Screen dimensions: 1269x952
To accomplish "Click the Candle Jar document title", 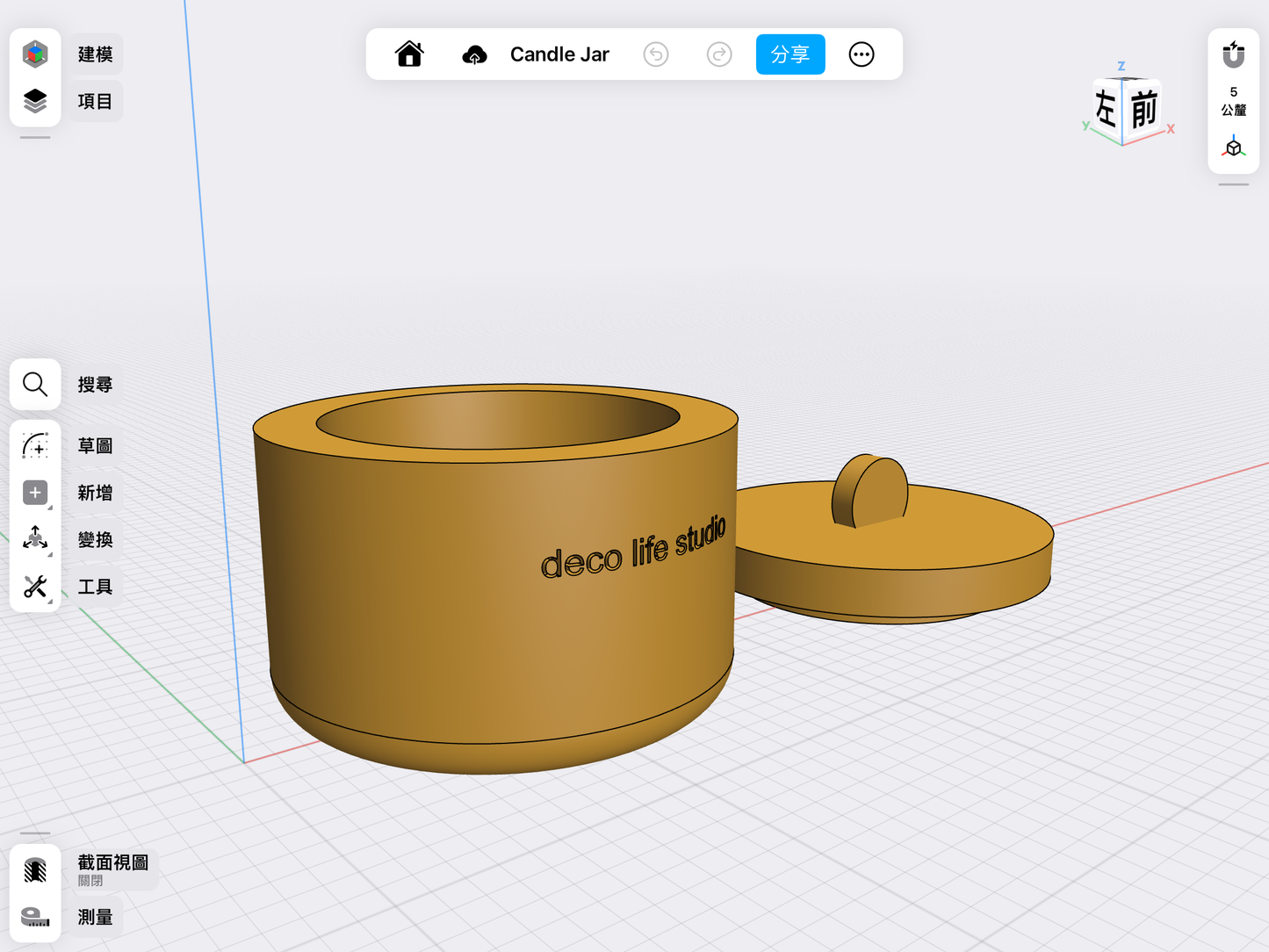I will 559,54.
